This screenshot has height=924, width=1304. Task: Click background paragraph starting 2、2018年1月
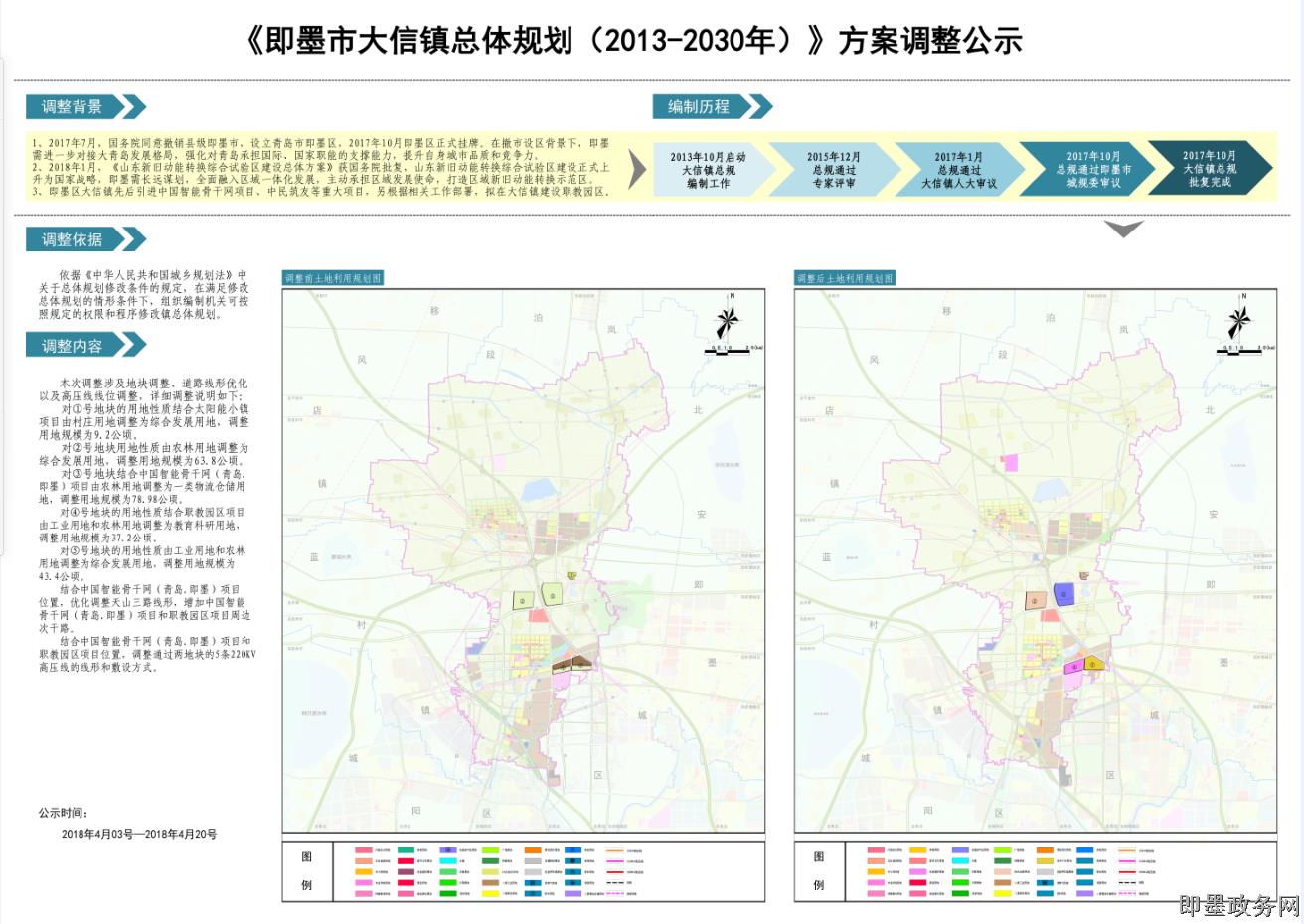click(x=322, y=174)
